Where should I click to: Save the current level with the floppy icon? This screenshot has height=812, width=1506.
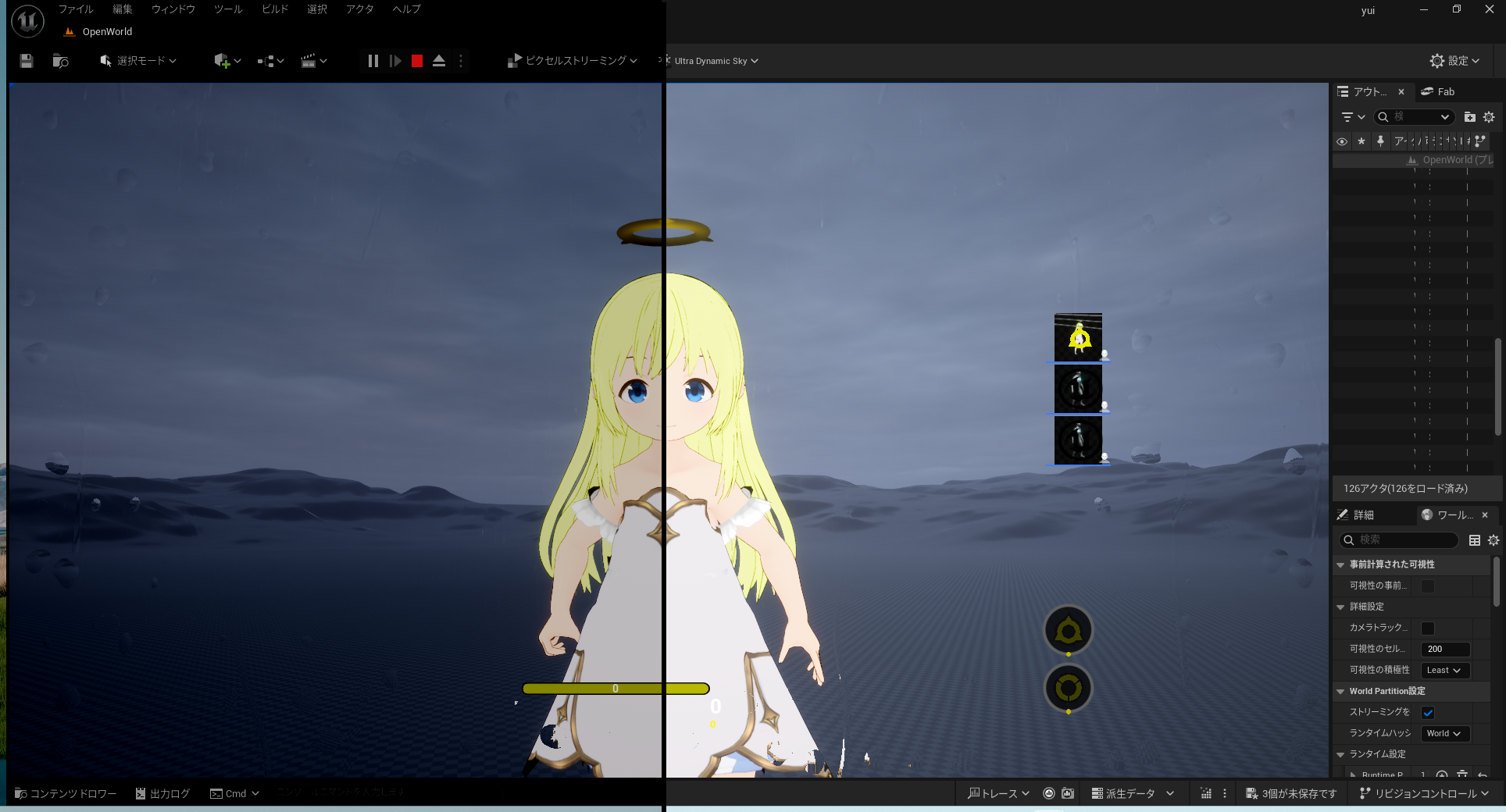coord(27,61)
